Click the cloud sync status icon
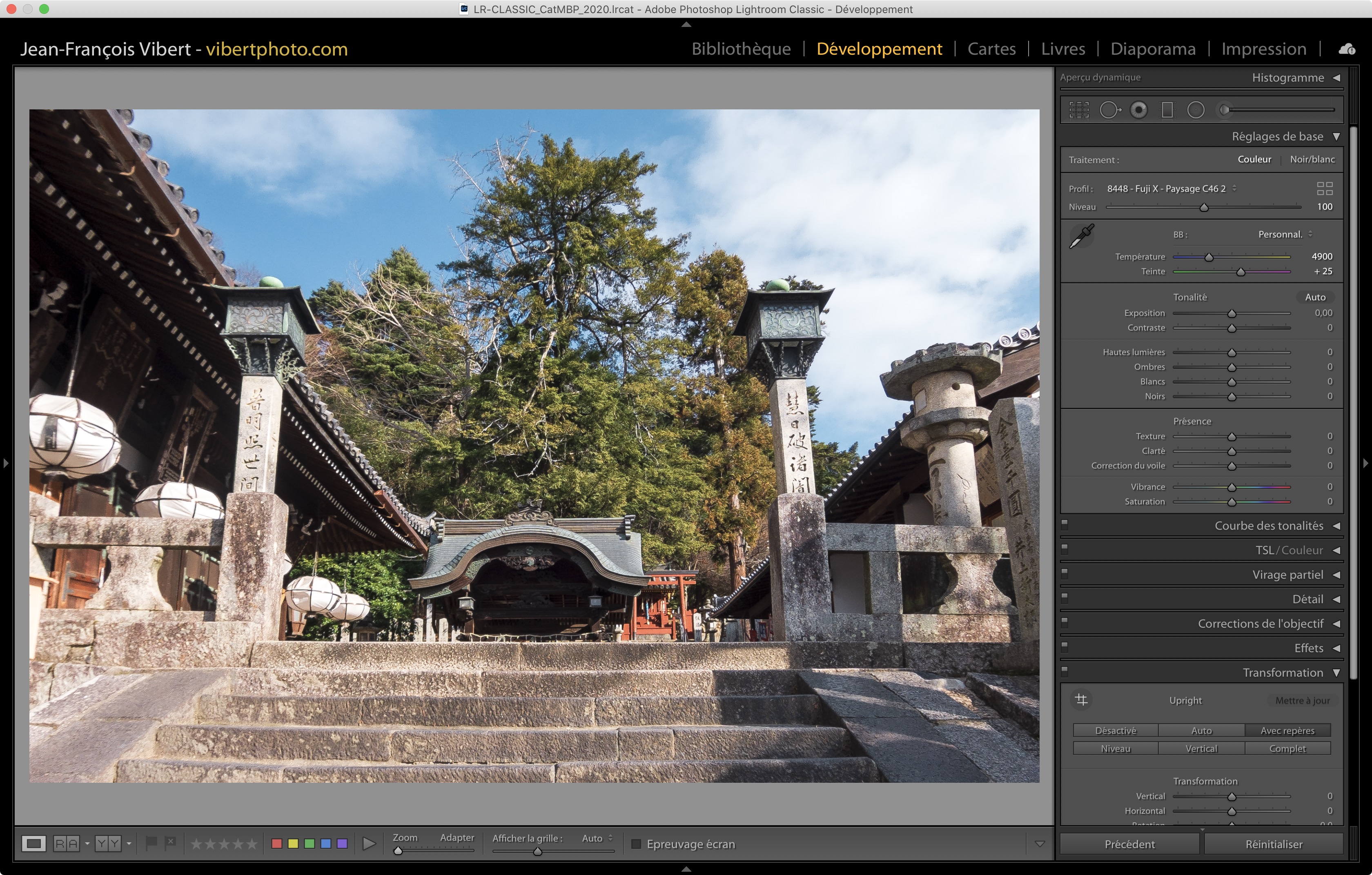This screenshot has width=1372, height=875. [x=1347, y=49]
